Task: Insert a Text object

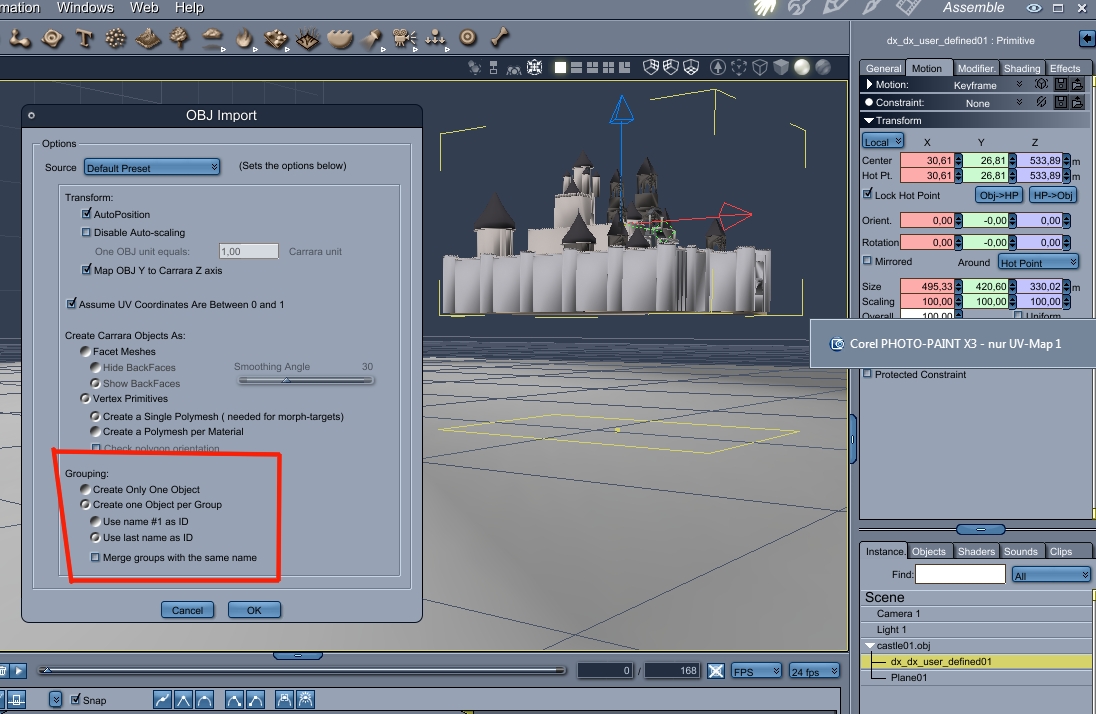Action: point(84,38)
